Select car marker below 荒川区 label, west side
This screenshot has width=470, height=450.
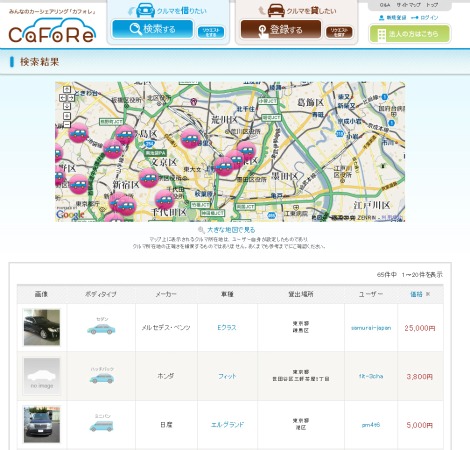click(x=190, y=138)
